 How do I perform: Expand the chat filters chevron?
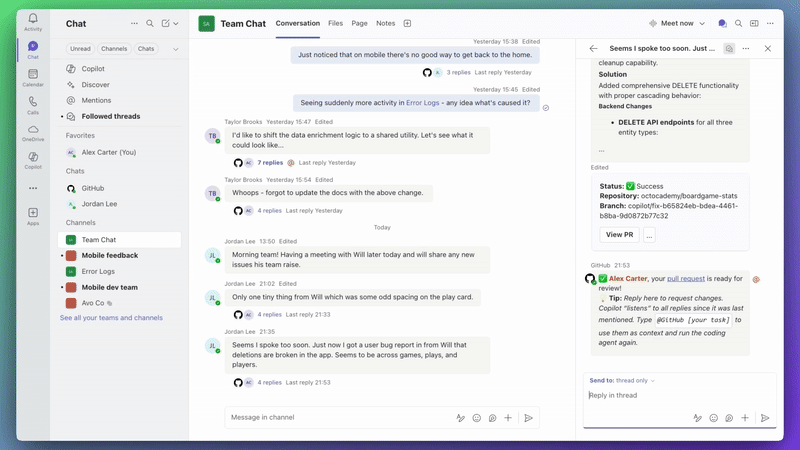pos(176,49)
